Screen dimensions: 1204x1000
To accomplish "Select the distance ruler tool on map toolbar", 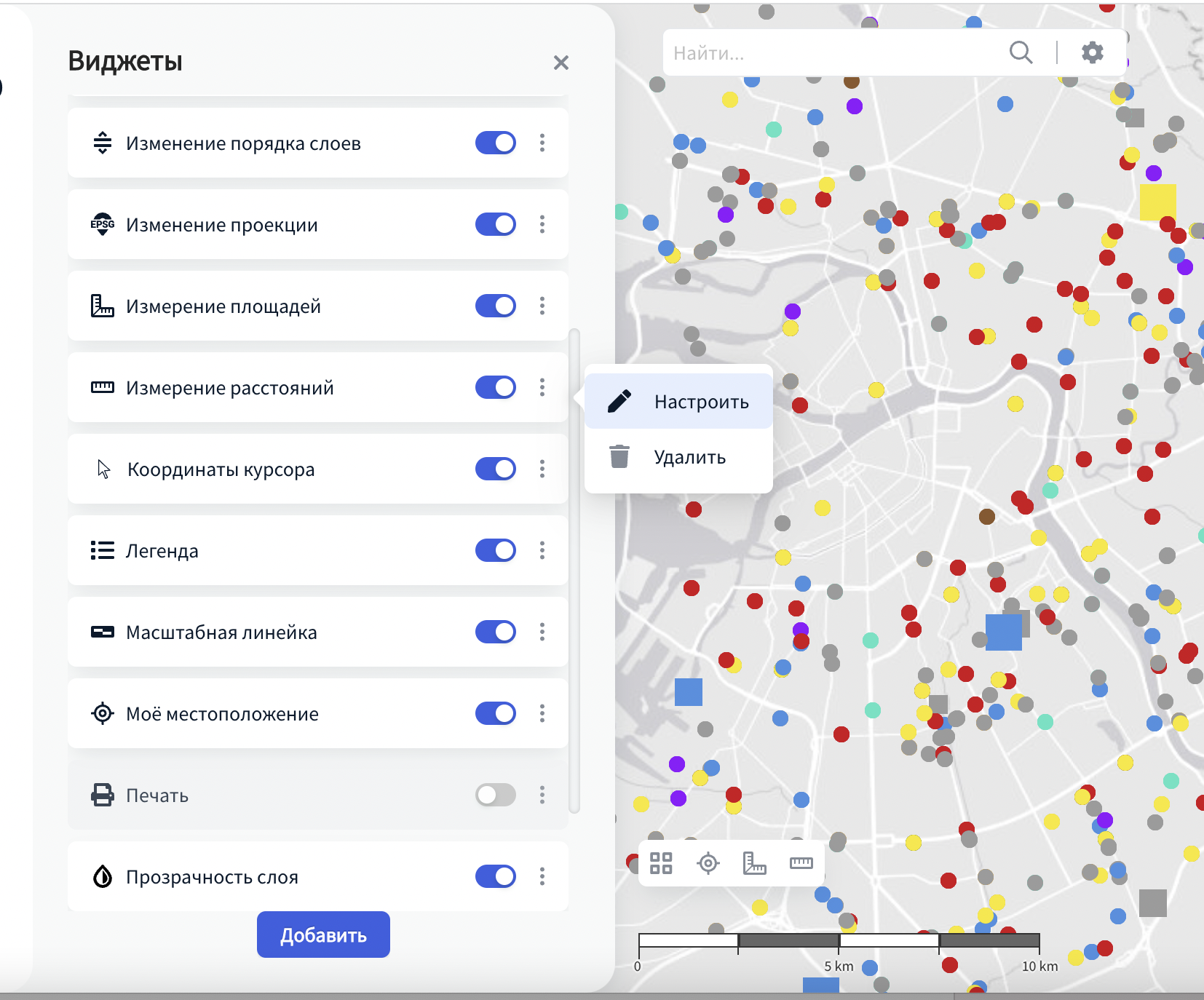I will click(x=801, y=863).
